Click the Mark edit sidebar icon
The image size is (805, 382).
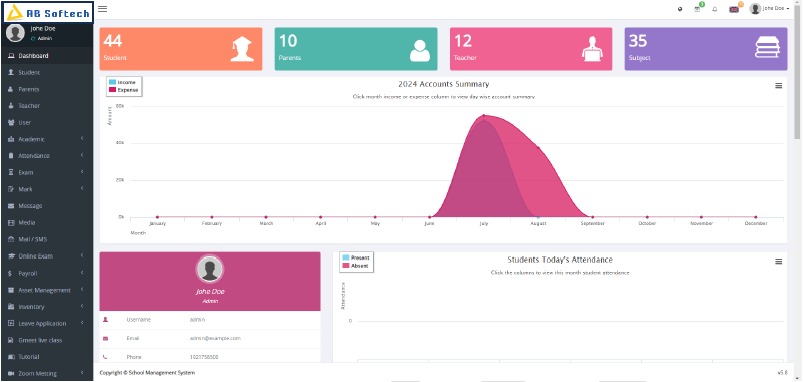(x=11, y=189)
